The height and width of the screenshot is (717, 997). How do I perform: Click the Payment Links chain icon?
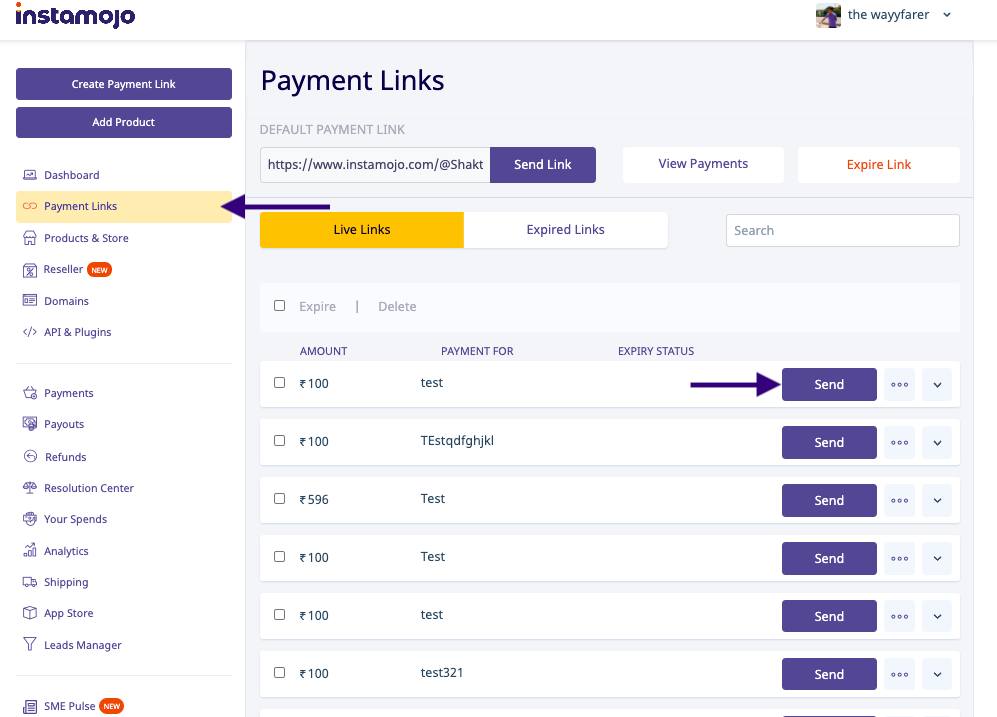30,206
